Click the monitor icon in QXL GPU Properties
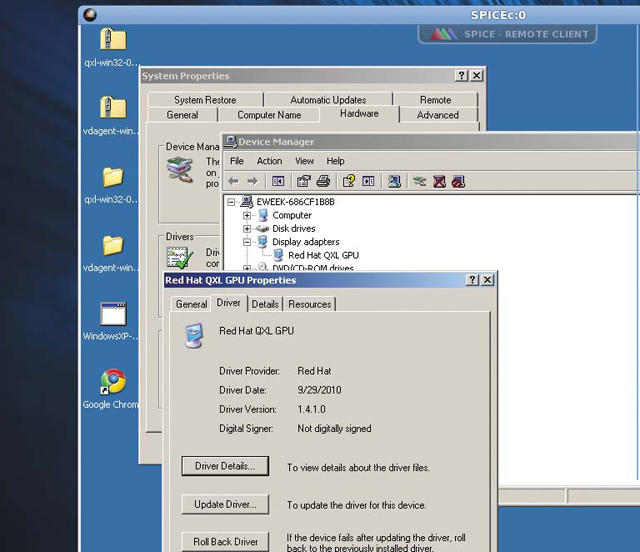 [x=194, y=336]
